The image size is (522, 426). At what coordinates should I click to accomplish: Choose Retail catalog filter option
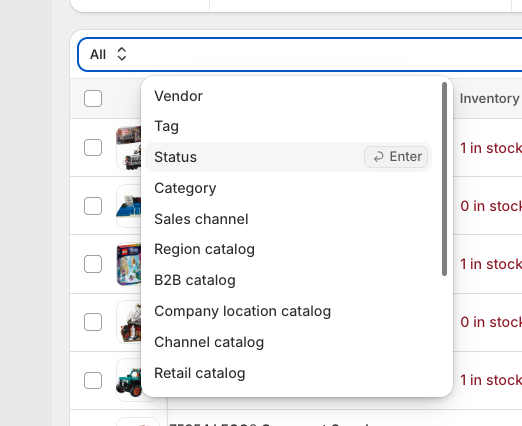288,373
